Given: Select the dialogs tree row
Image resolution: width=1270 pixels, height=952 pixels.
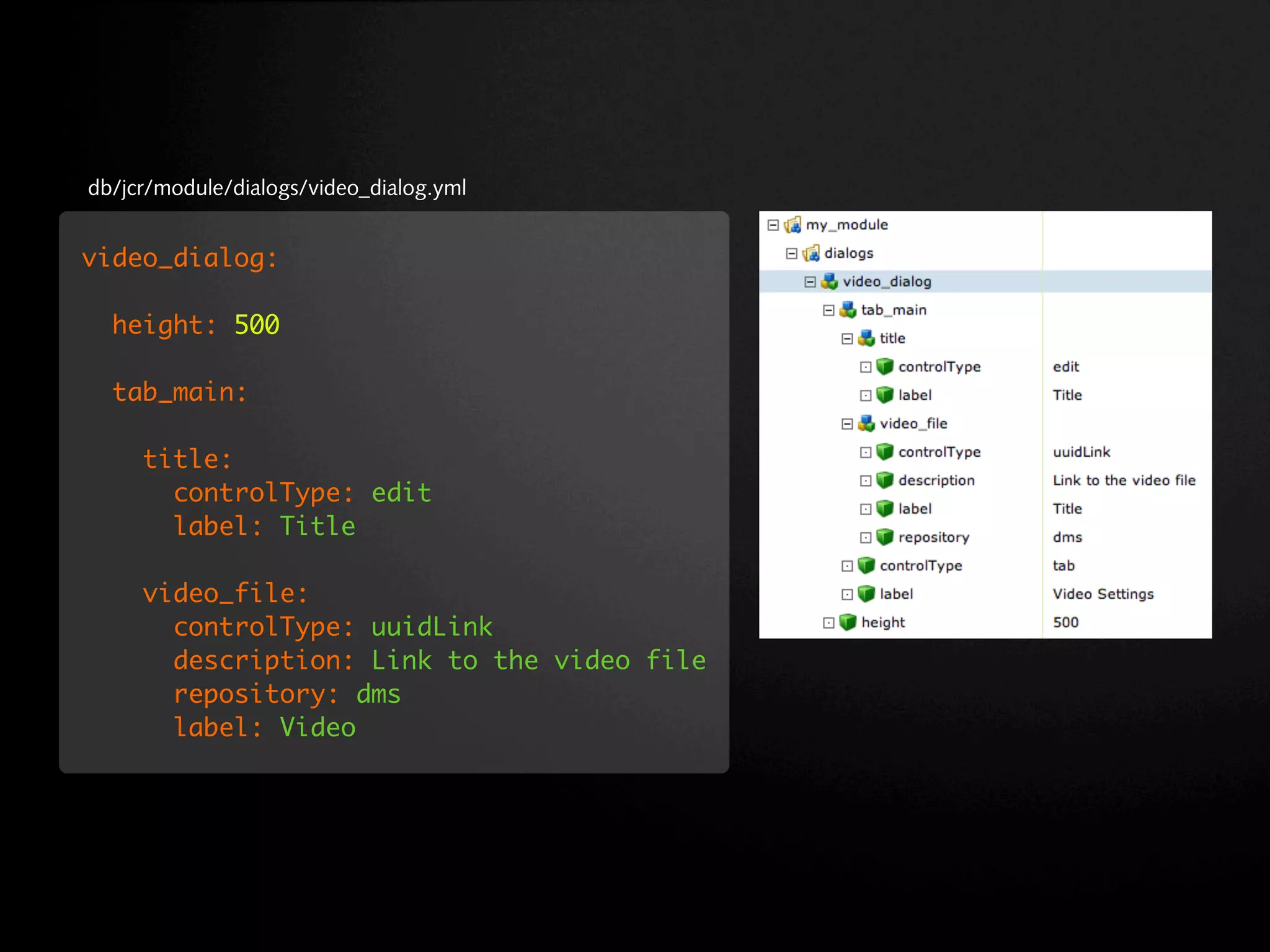Looking at the screenshot, I should (x=985, y=253).
